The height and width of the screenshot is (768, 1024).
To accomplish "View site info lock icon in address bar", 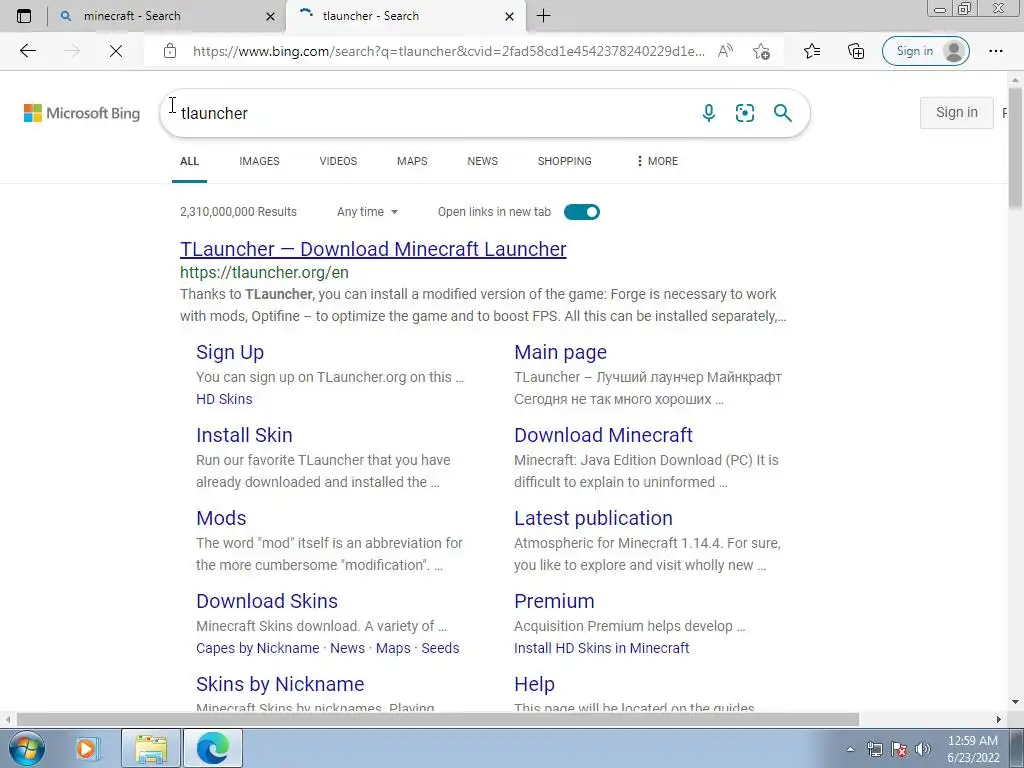I will 170,51.
